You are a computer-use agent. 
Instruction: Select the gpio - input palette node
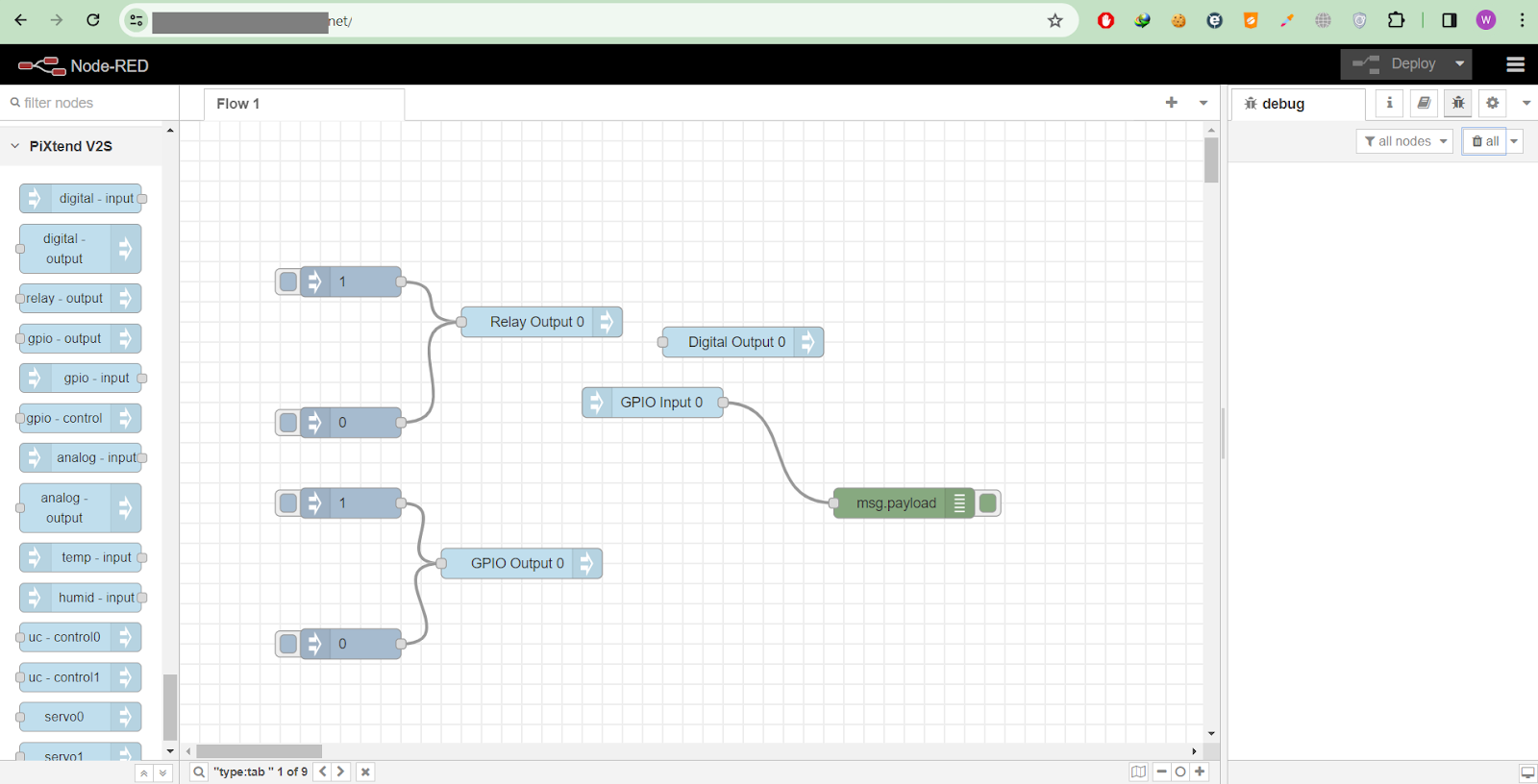(81, 379)
